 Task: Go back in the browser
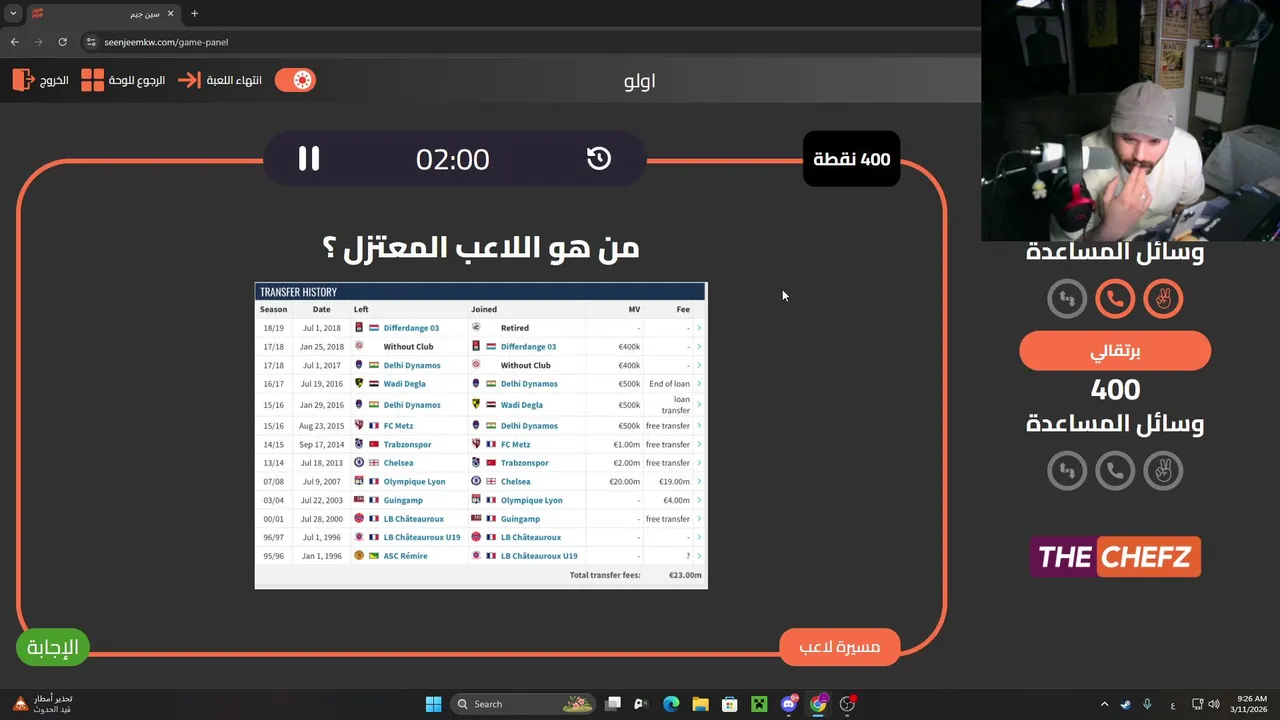click(14, 42)
